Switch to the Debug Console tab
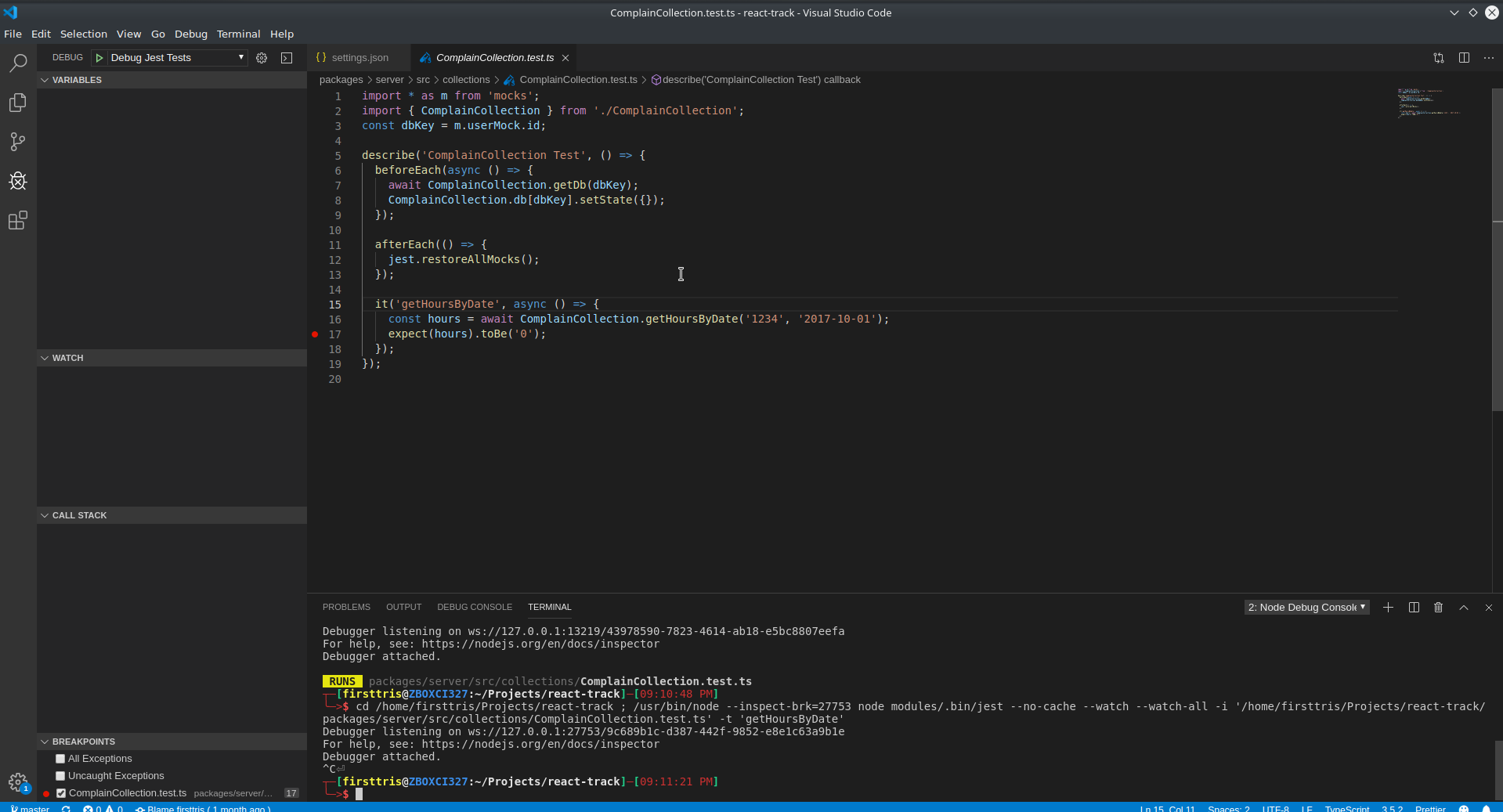 pos(474,607)
